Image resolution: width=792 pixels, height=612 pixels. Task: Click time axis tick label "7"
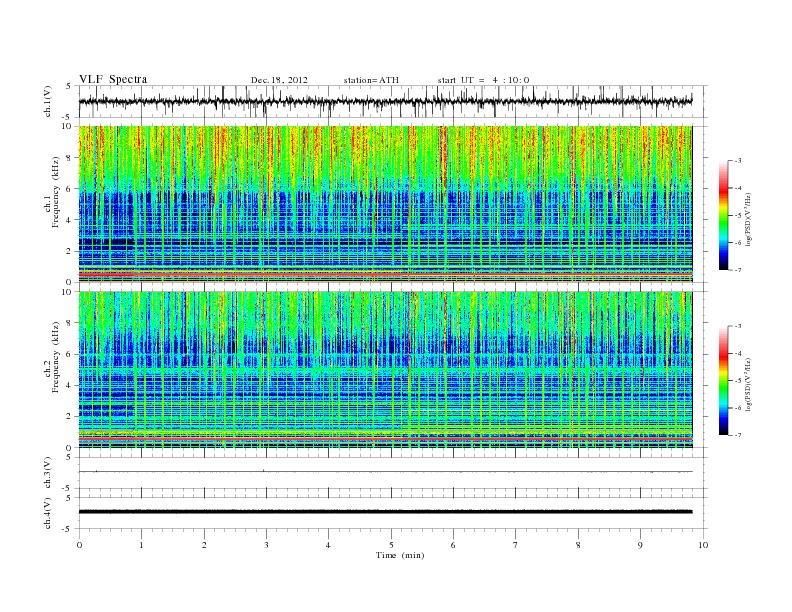coord(516,545)
